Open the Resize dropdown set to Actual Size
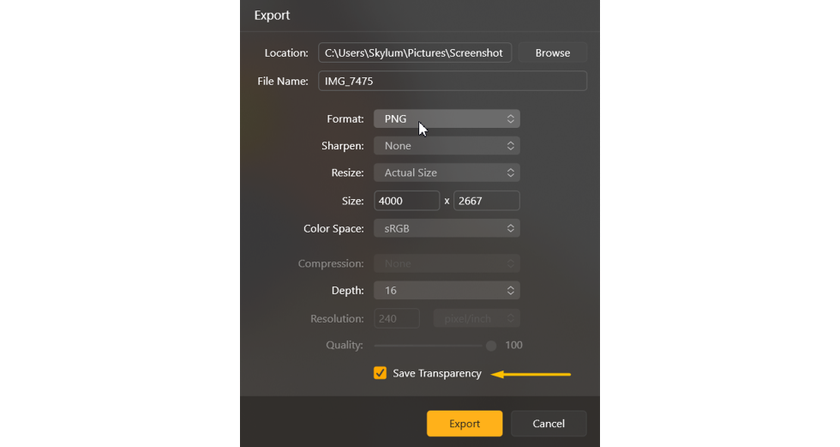840x447 pixels. point(447,173)
